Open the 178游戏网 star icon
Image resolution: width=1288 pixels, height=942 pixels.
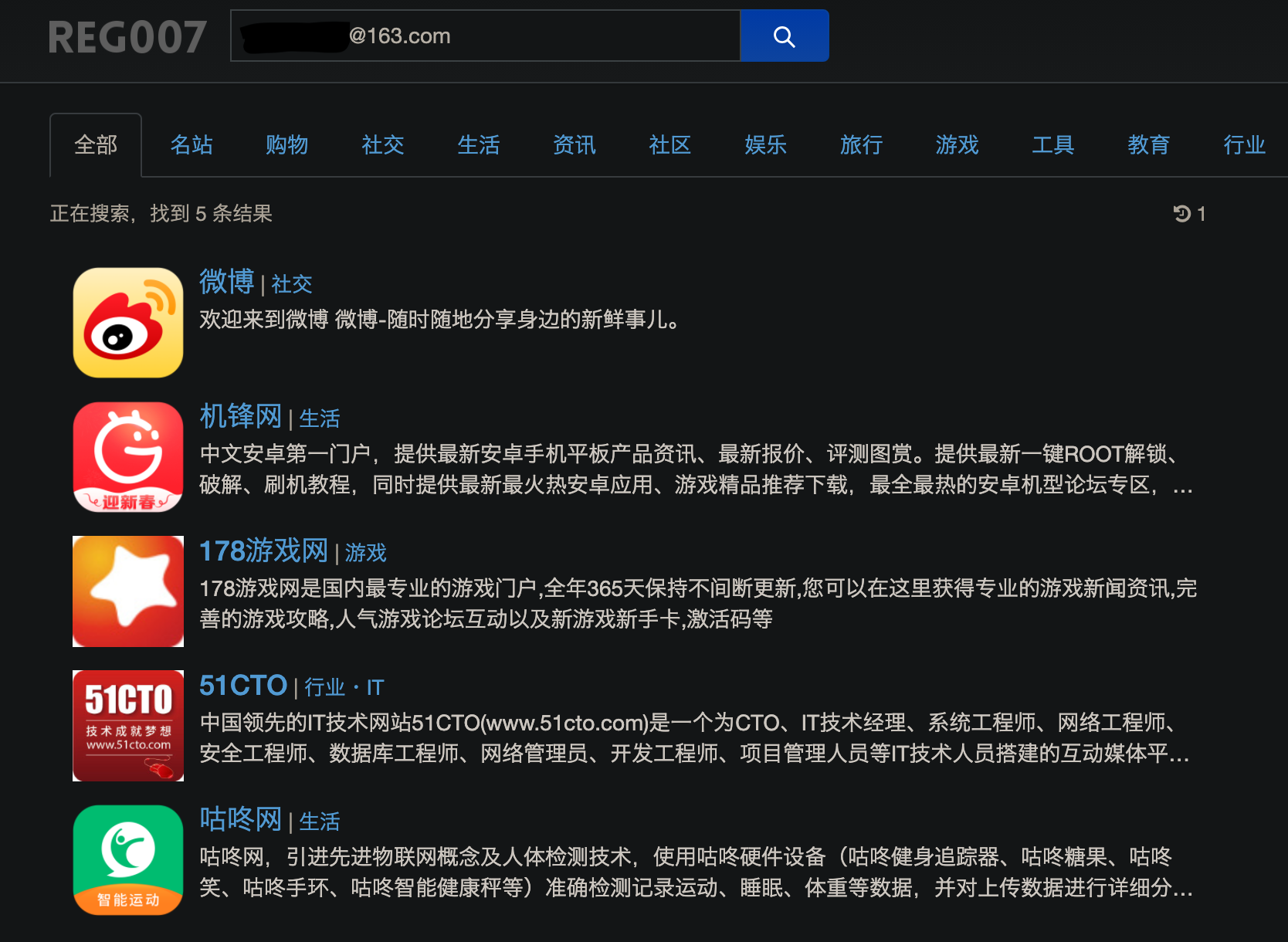coord(128,591)
